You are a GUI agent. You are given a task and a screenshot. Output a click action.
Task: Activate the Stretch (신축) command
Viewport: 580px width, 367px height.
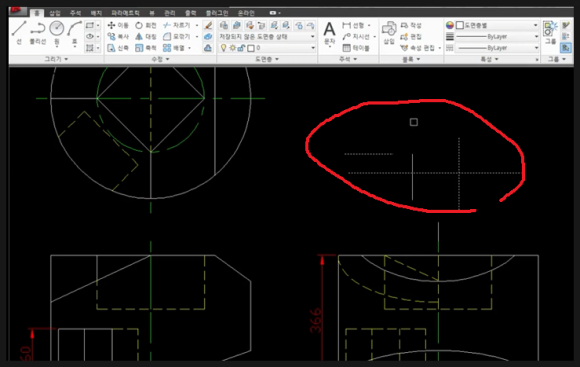click(118, 48)
